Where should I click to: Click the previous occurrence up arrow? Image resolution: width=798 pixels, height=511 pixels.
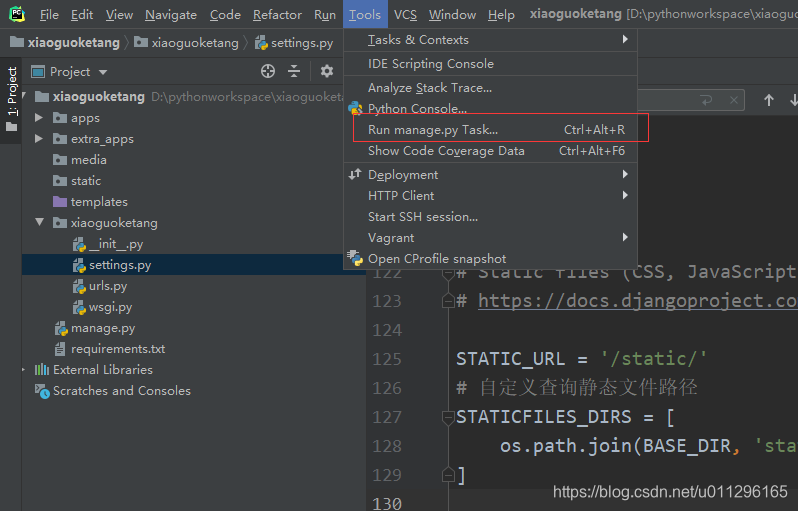click(x=768, y=100)
